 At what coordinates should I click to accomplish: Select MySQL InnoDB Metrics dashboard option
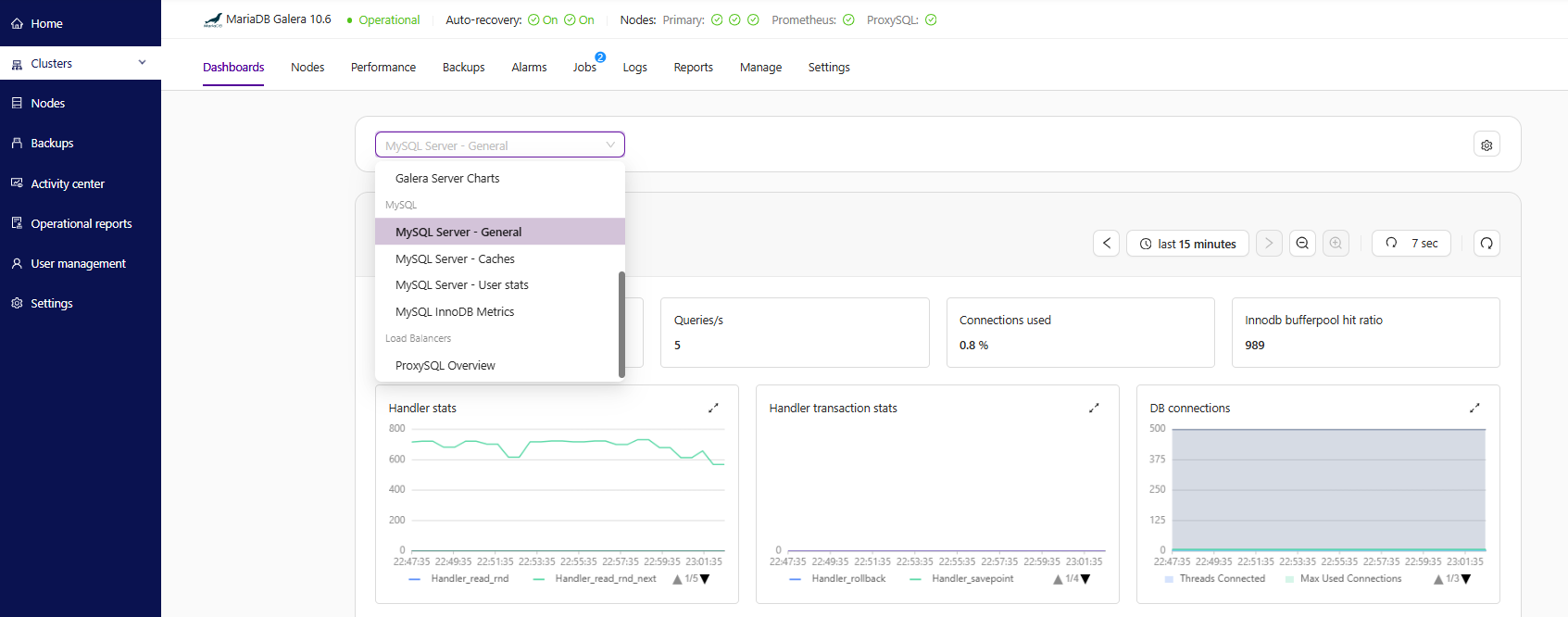(455, 312)
